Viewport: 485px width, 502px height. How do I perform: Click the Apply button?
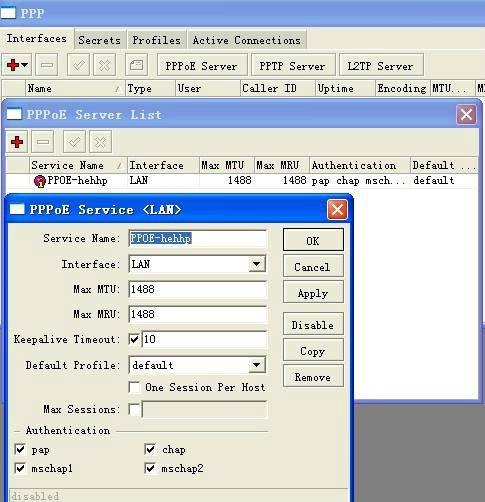313,293
